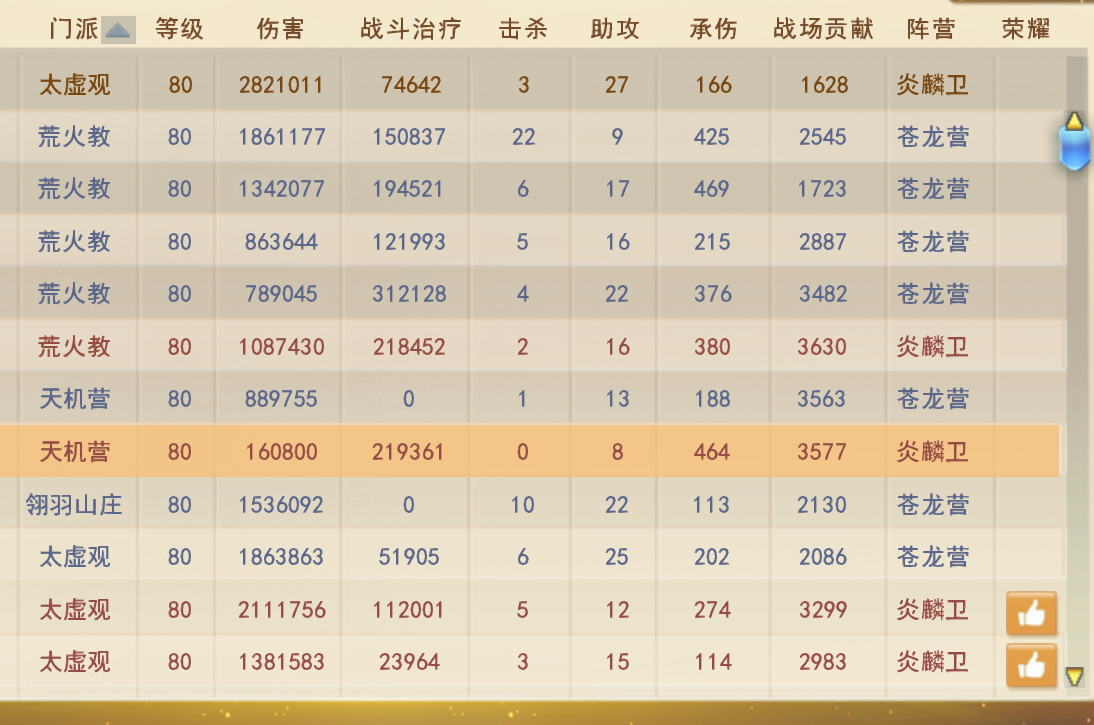Viewport: 1094px width, 725px height.
Task: Select healing value 150837
Action: (409, 137)
